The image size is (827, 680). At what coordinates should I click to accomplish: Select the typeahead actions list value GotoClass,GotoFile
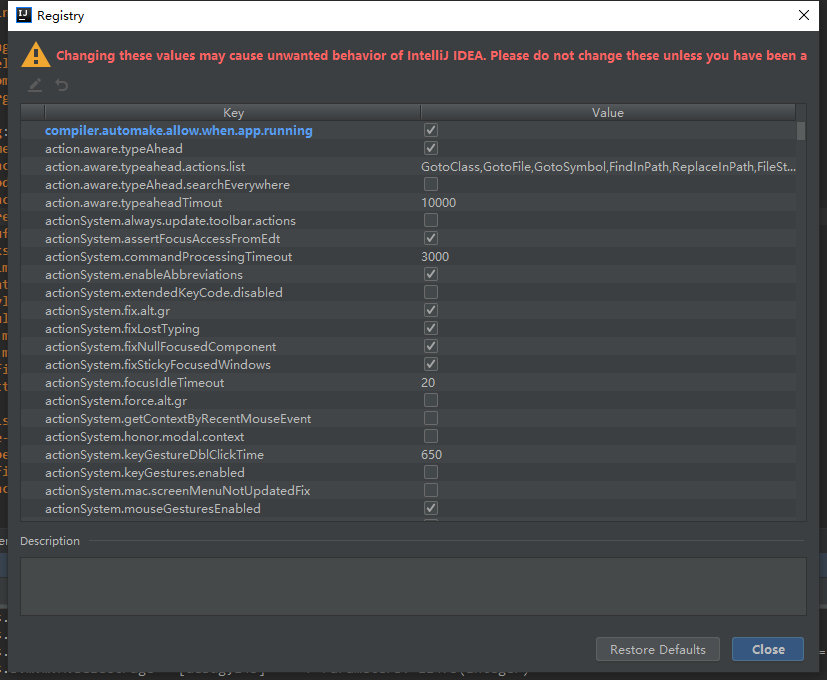[x=608, y=167]
